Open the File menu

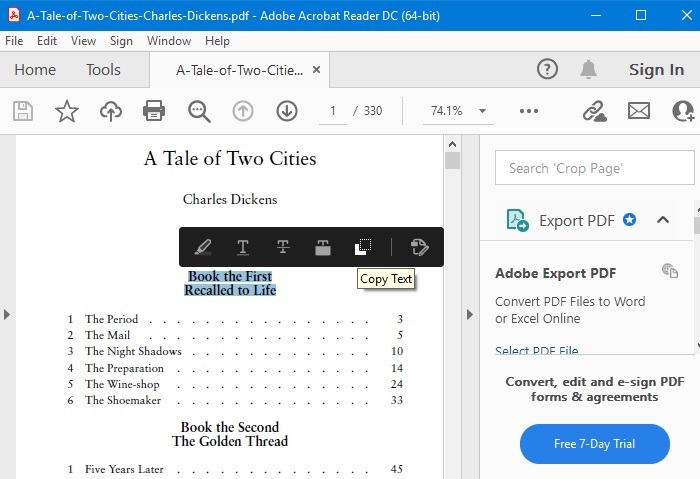click(x=14, y=41)
